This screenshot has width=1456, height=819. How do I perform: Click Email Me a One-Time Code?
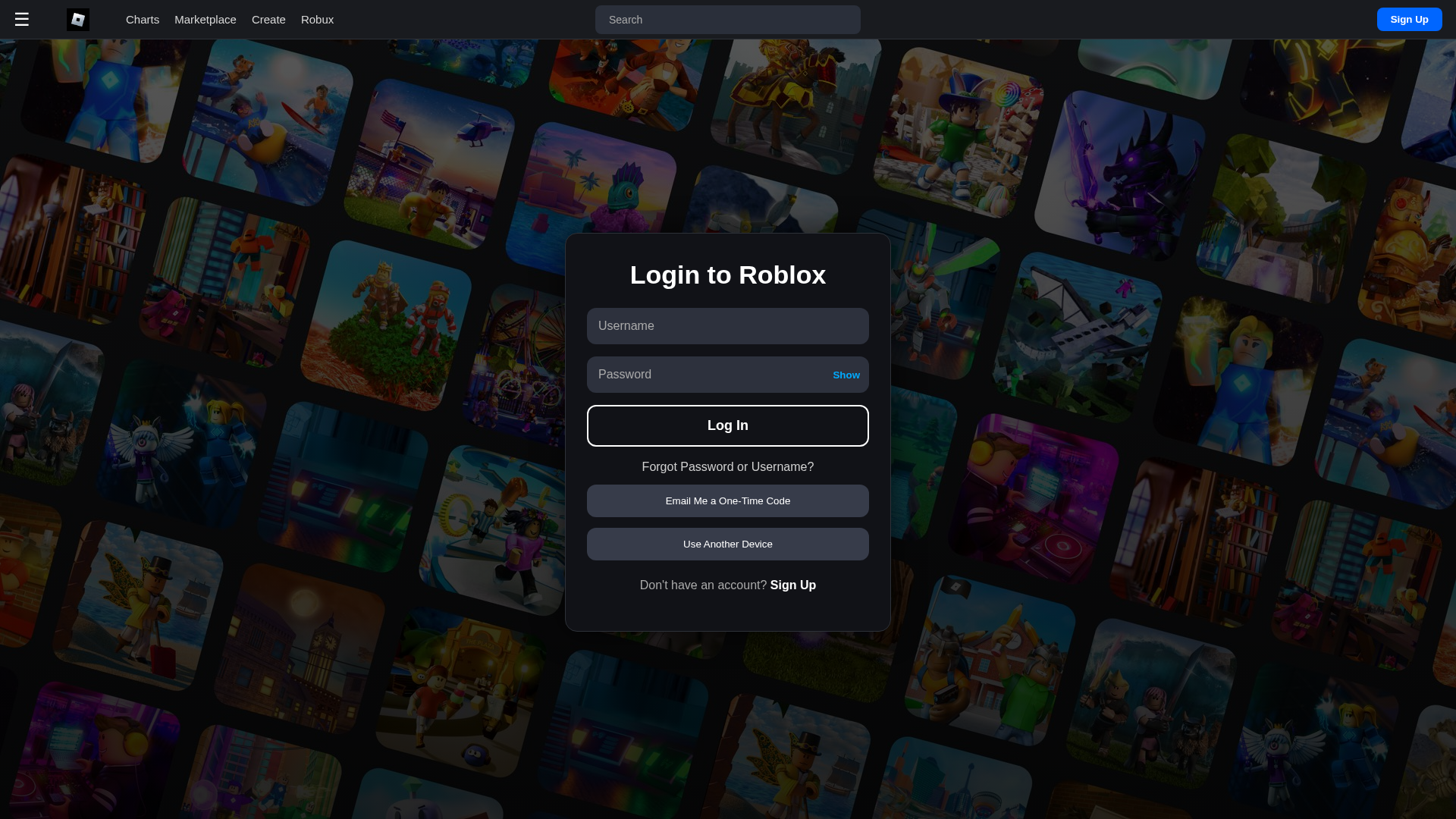728,501
